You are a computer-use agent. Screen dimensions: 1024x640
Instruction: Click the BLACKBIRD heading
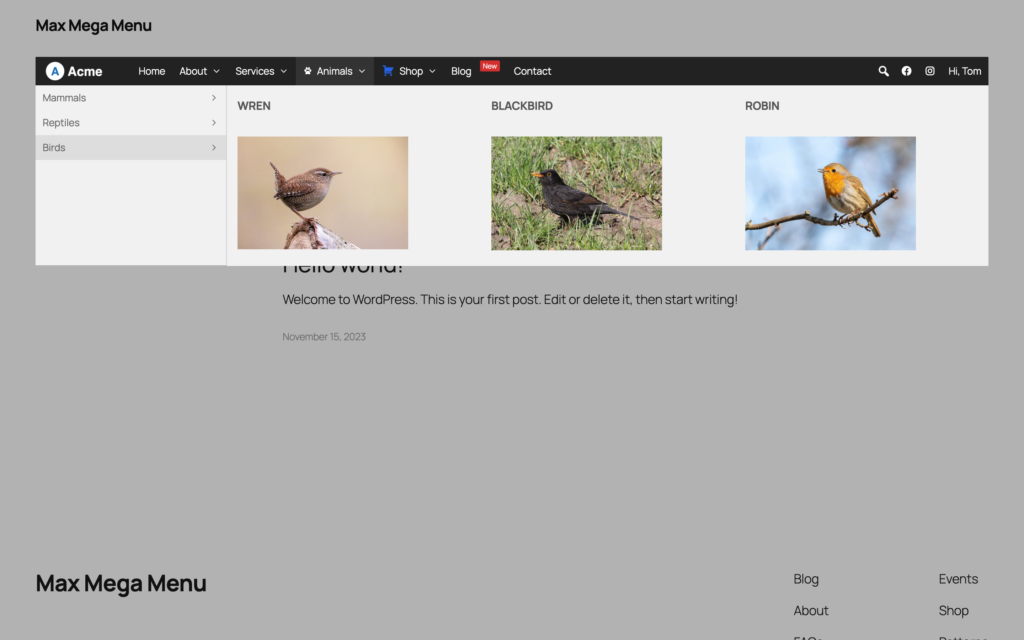(x=522, y=106)
